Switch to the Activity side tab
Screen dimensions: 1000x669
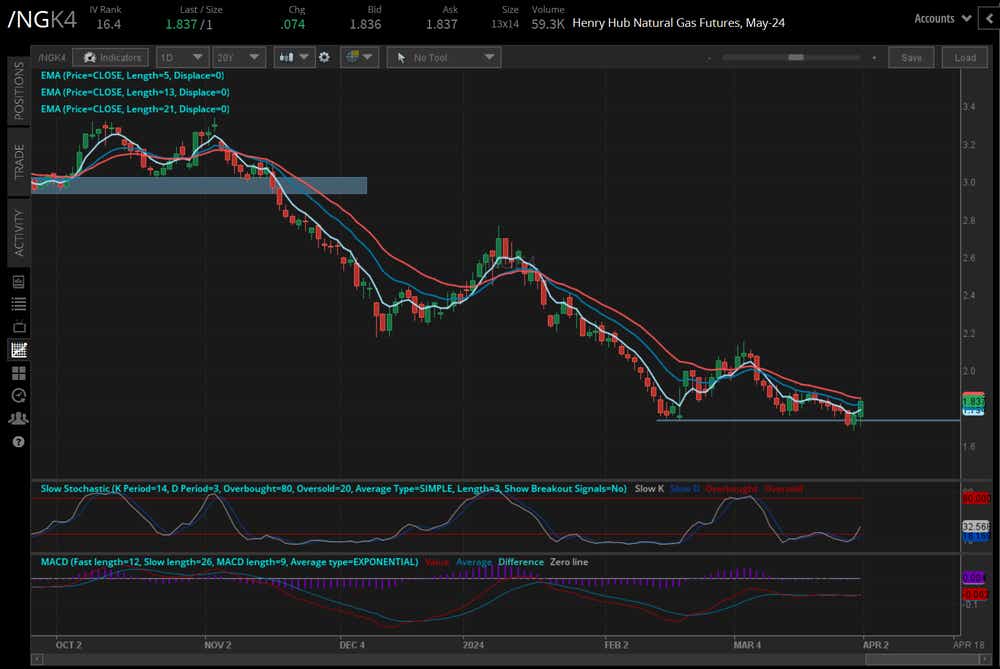[x=18, y=232]
